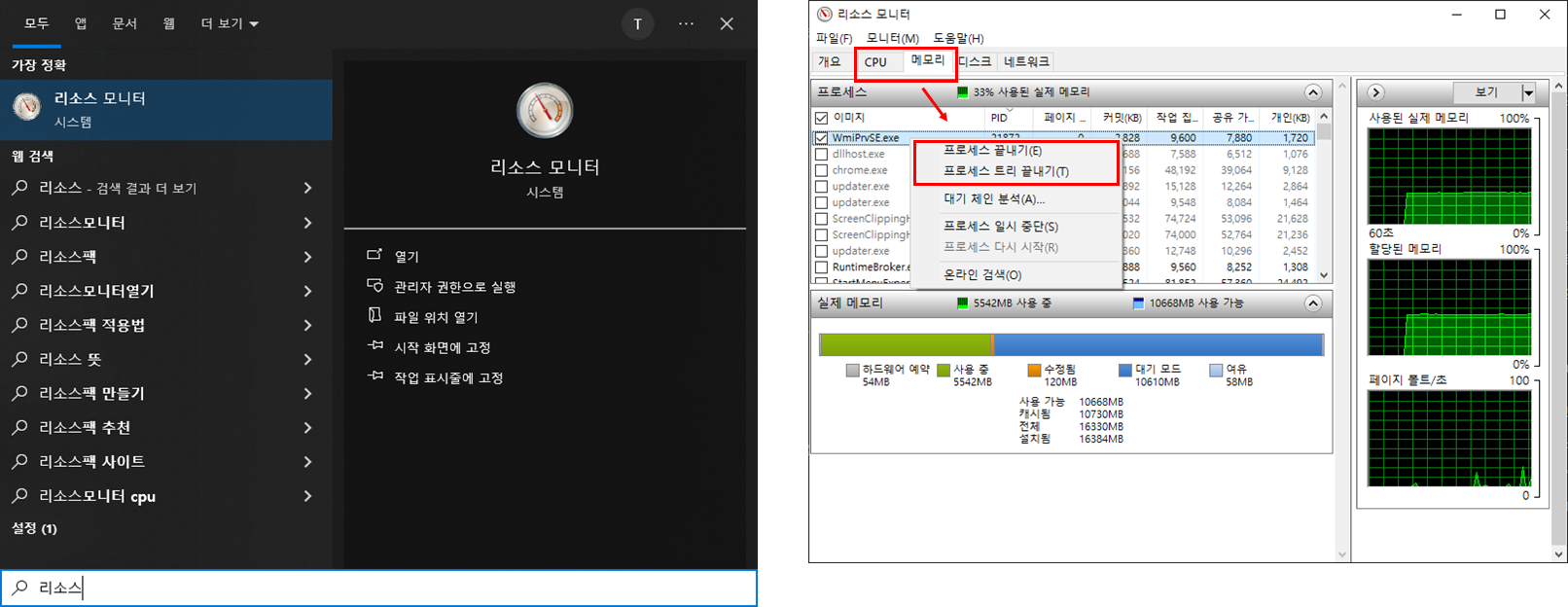This screenshot has width=1568, height=607.
Task: Select the 앱 search filter tab
Action: coord(81,23)
